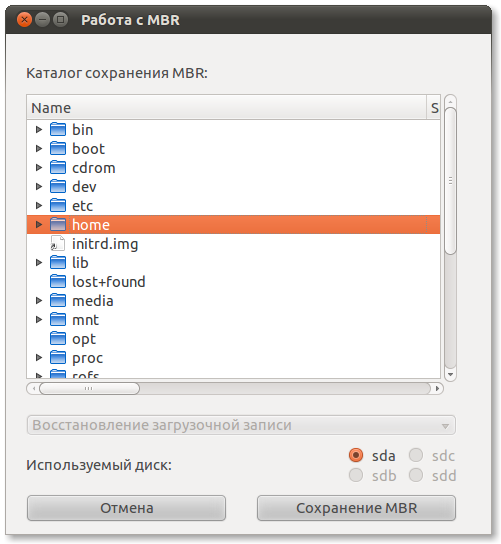The width and height of the screenshot is (501, 544).
Task: Click the scroll up arrow
Action: click(450, 102)
